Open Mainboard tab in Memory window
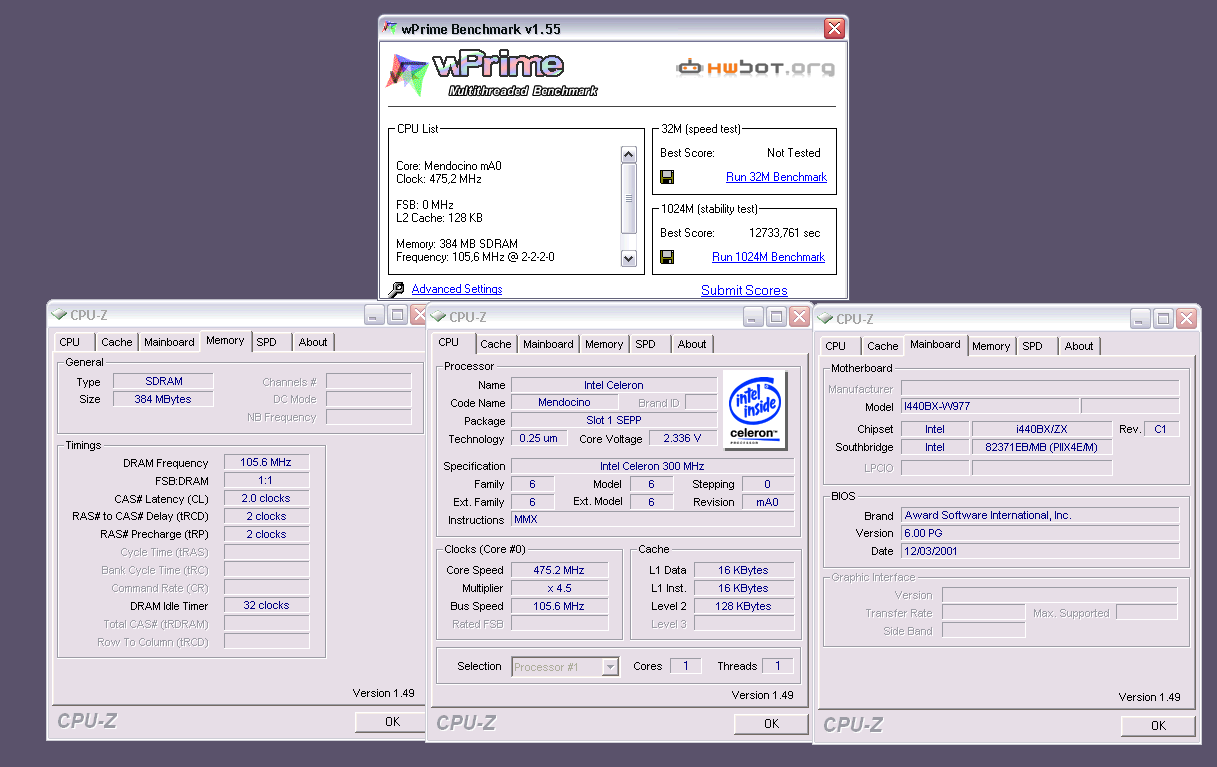Image resolution: width=1217 pixels, height=767 pixels. click(169, 342)
